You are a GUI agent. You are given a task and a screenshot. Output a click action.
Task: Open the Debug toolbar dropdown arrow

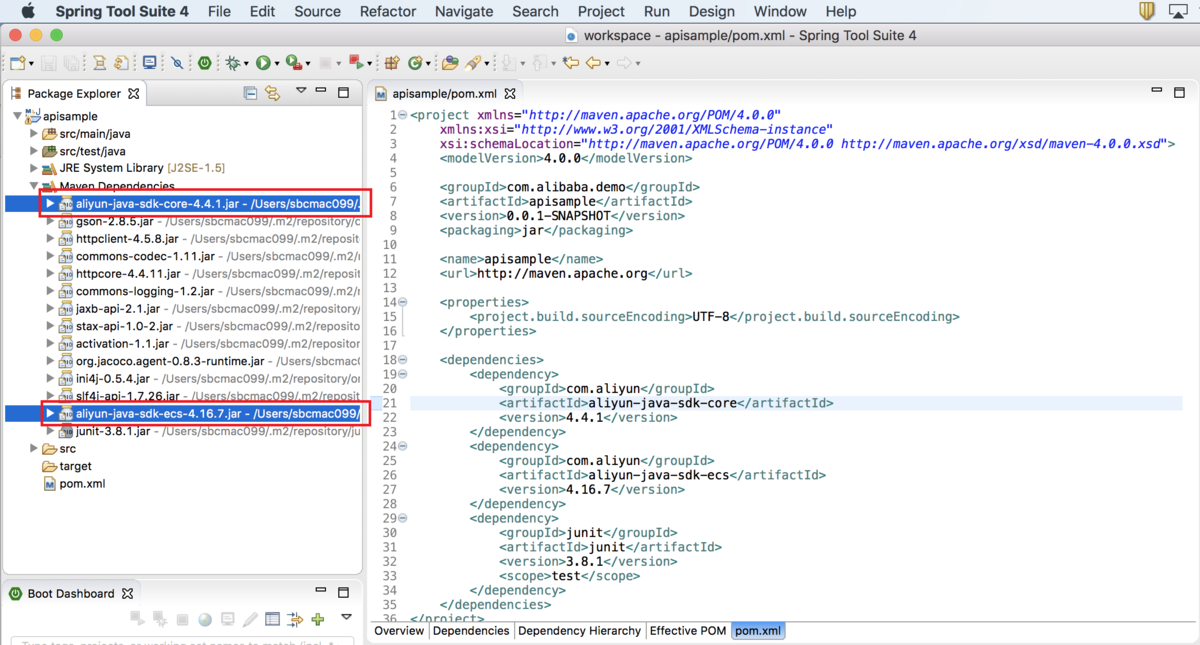tap(246, 64)
